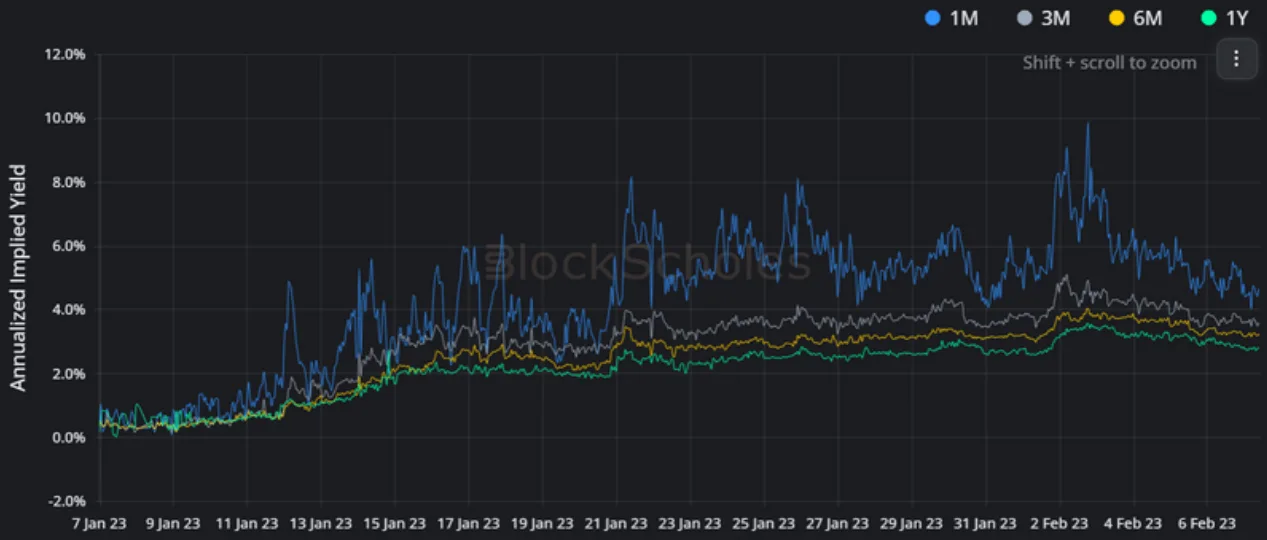Viewport: 1267px width, 540px height.
Task: Click the 2 Feb 23 date label
Action: pyautogui.click(x=1060, y=523)
